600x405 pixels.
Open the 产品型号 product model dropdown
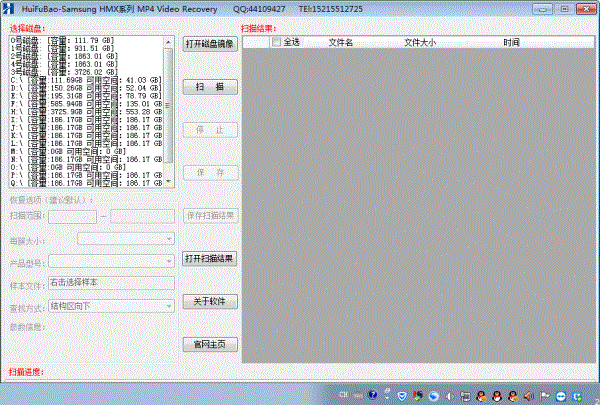111,261
